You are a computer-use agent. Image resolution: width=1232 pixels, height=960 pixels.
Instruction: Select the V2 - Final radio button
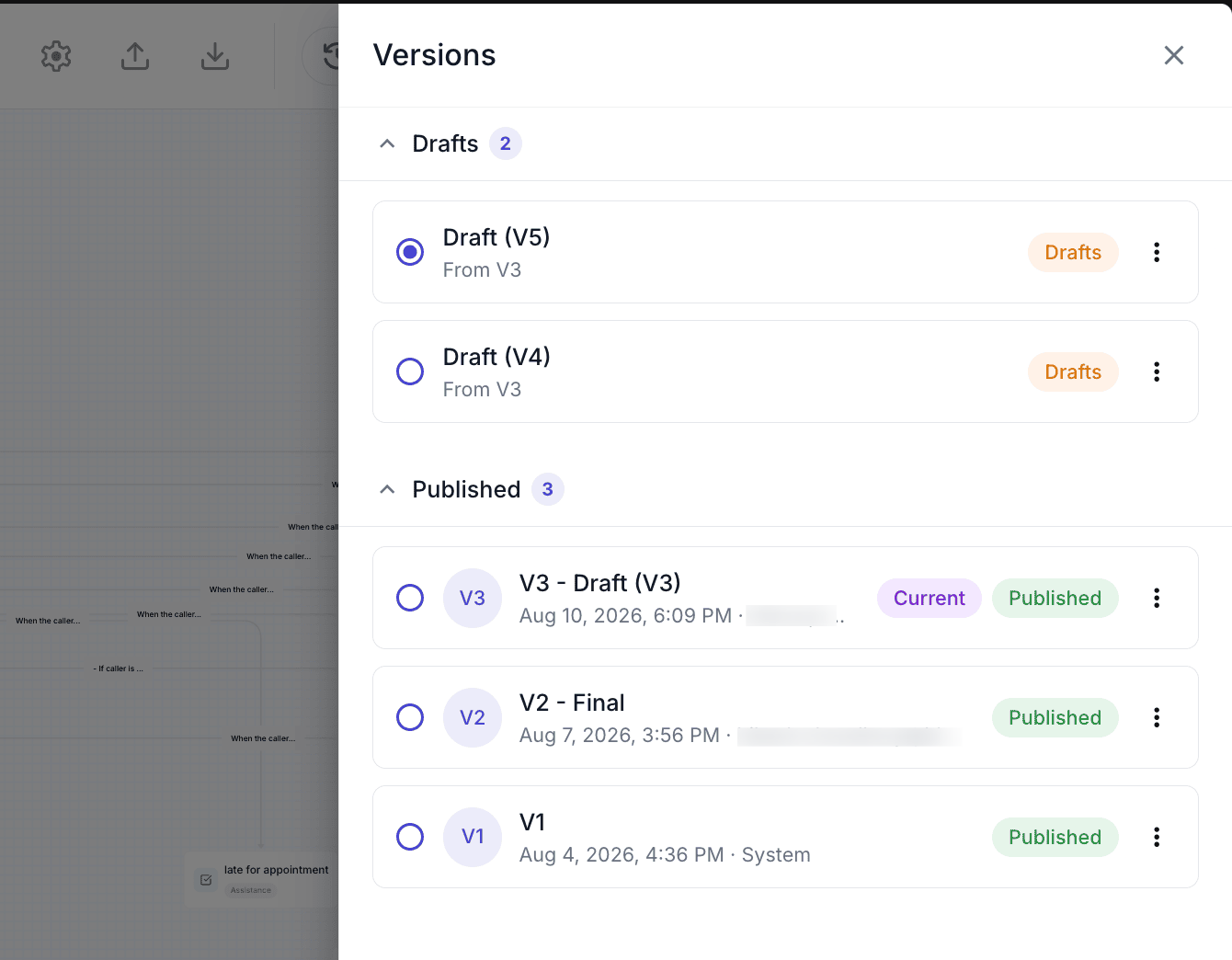tap(410, 717)
